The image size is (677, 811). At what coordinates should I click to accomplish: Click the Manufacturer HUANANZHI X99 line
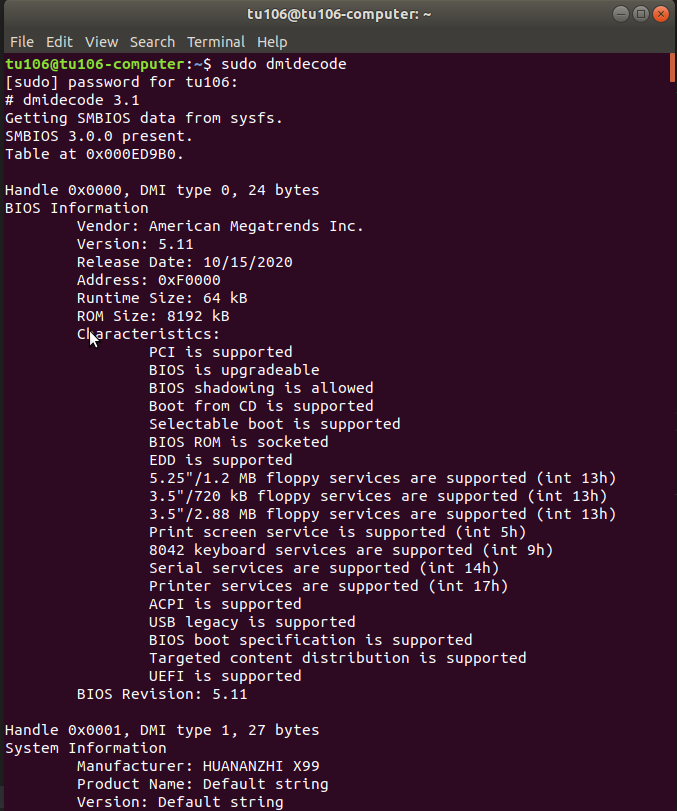(198, 766)
